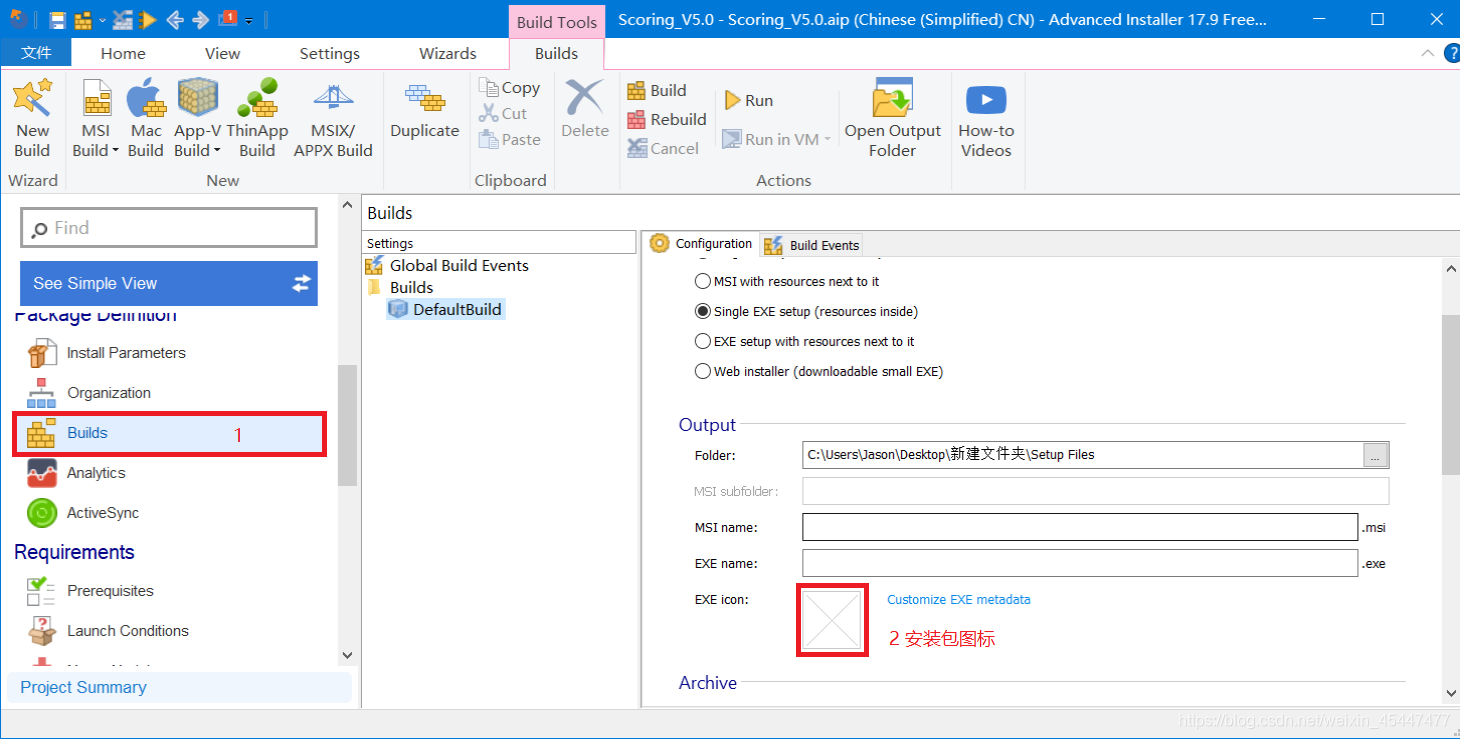Select the Builds ribbon tab
Screen dimensions: 1460x739
tap(556, 54)
